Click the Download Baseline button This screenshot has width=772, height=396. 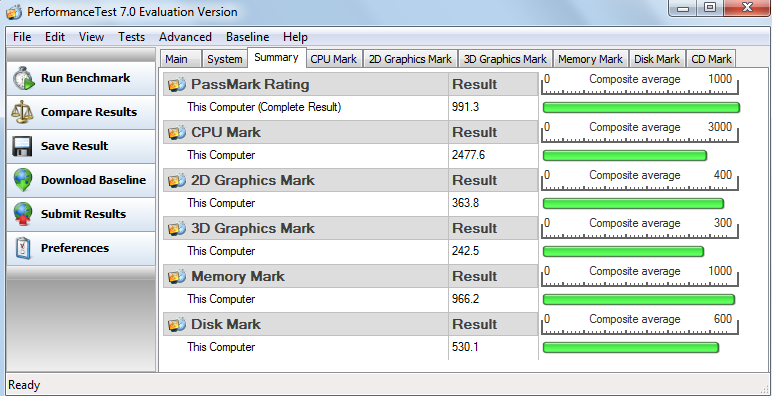(81, 180)
